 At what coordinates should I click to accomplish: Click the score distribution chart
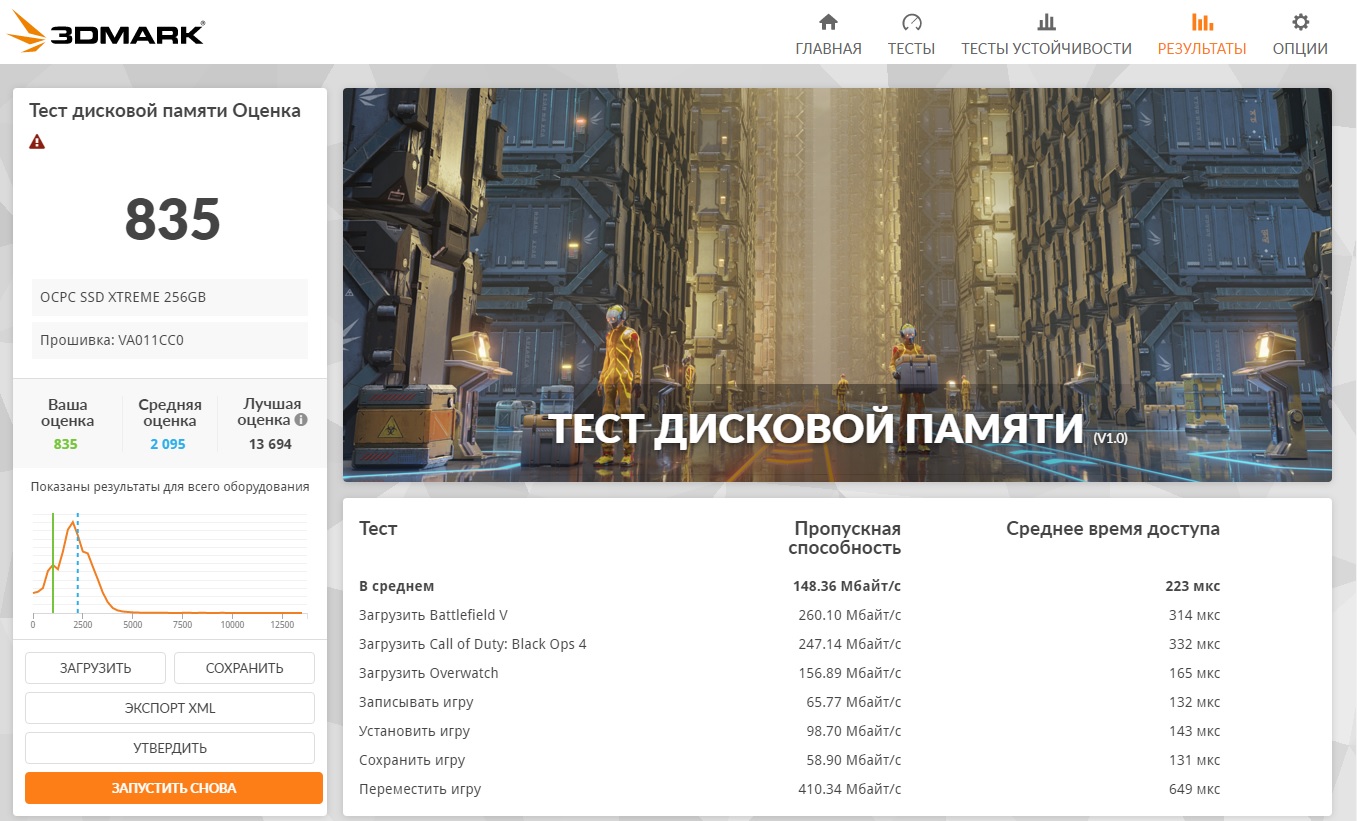[168, 570]
